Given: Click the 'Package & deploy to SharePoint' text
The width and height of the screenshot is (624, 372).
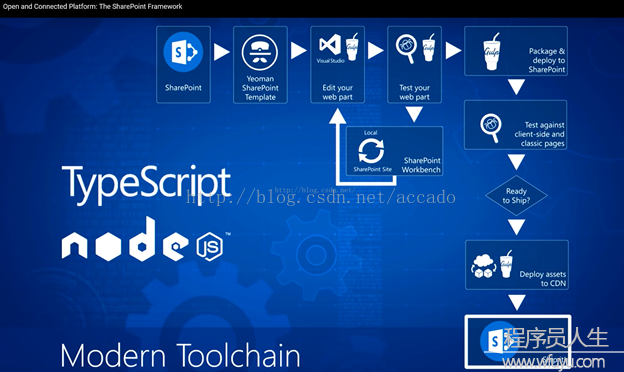Looking at the screenshot, I should click(x=547, y=60).
